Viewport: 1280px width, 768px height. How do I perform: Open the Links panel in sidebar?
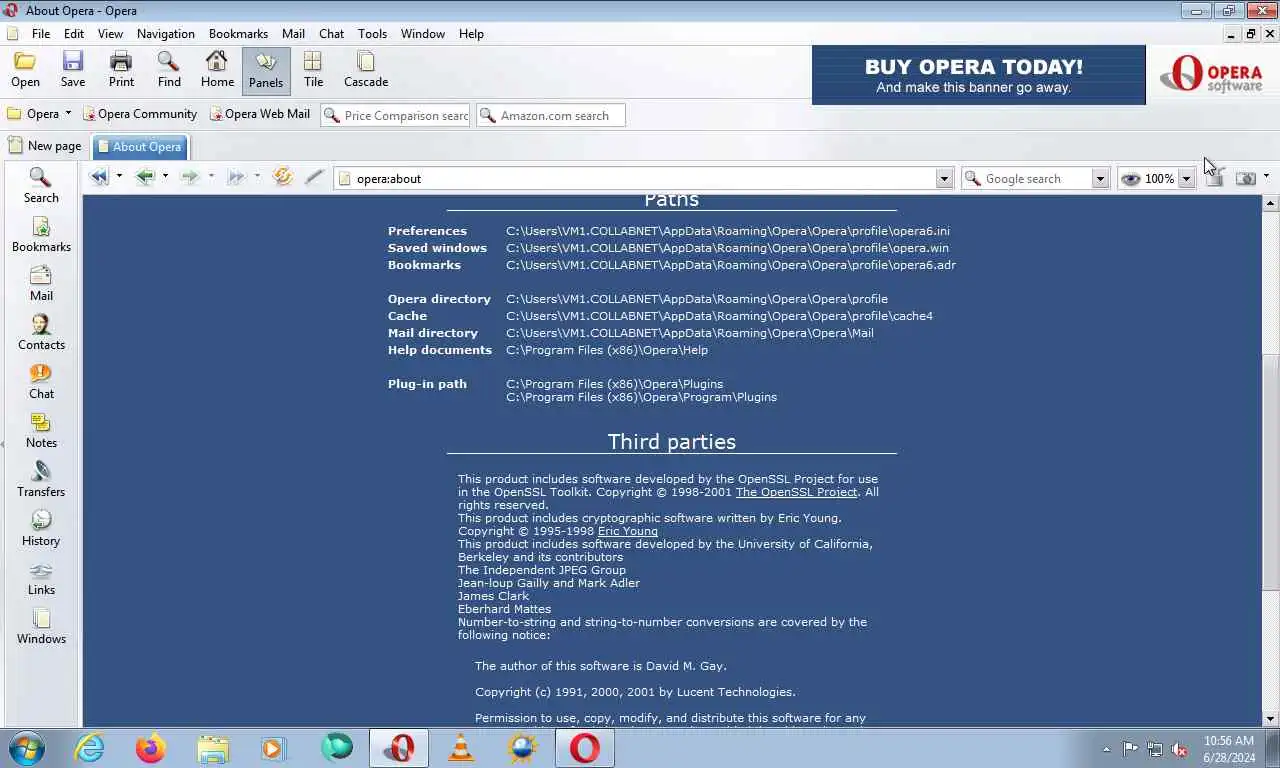coord(41,578)
